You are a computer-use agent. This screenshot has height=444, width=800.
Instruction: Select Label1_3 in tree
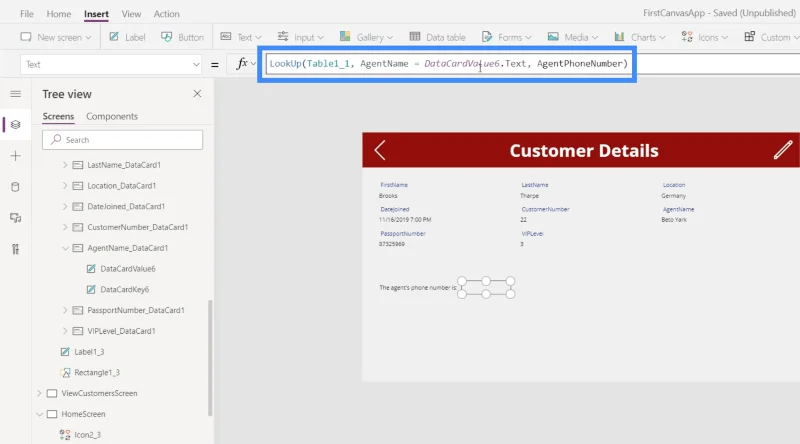[x=89, y=352]
